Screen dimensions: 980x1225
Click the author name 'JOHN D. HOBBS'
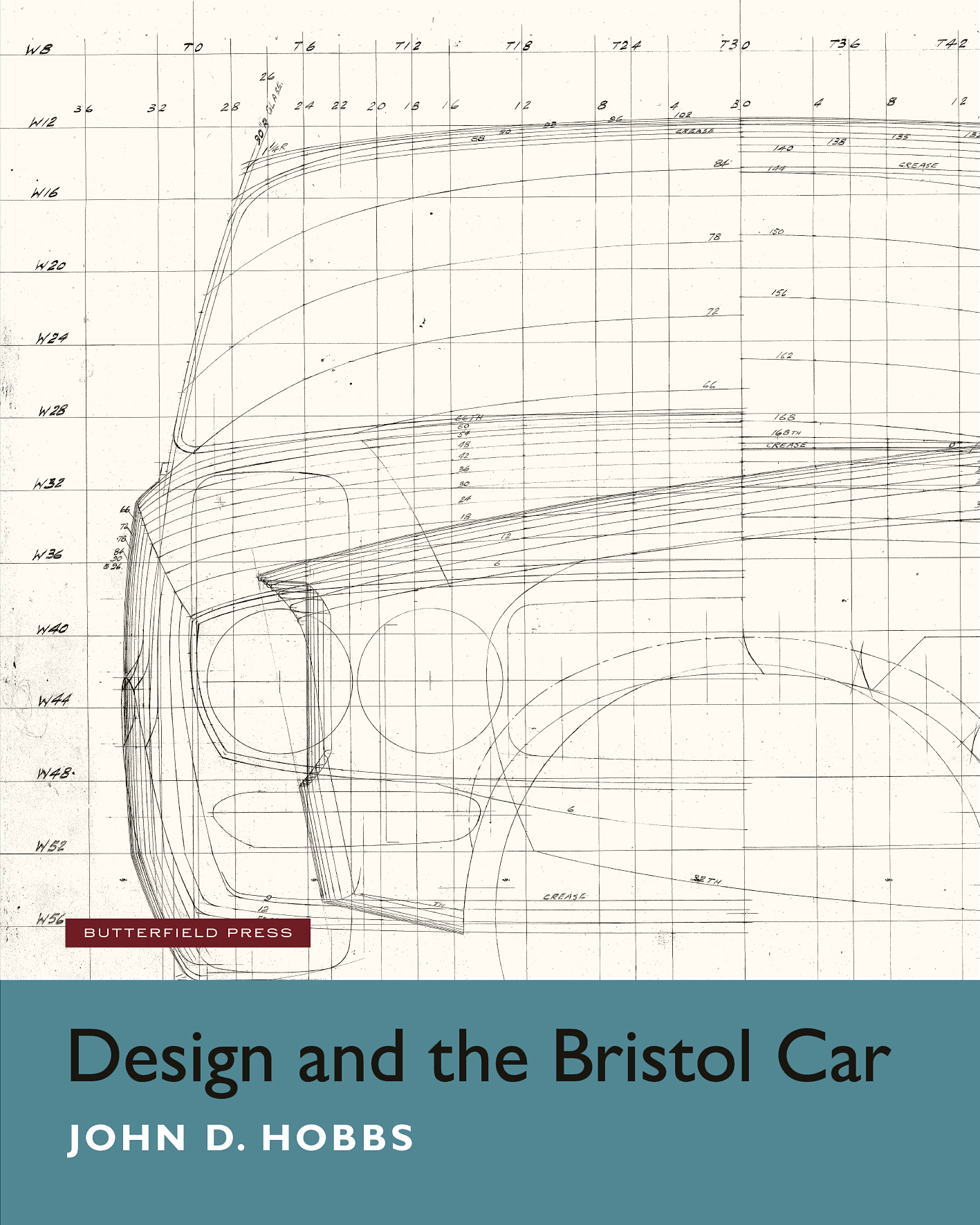241,1139
